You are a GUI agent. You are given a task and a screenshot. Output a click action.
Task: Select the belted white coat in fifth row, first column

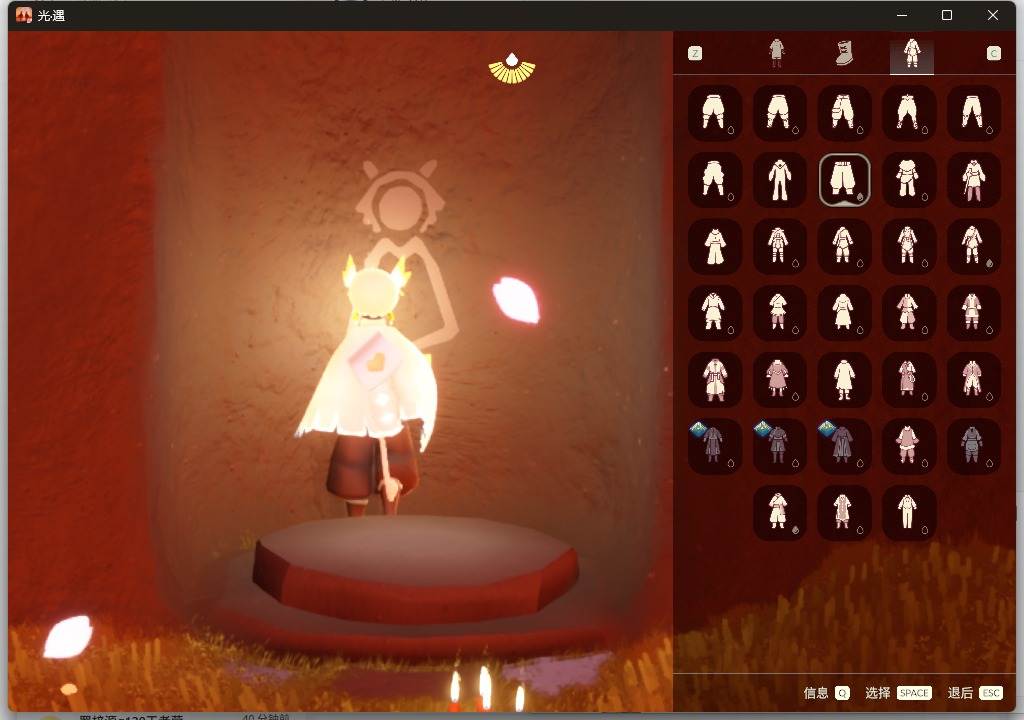(714, 379)
